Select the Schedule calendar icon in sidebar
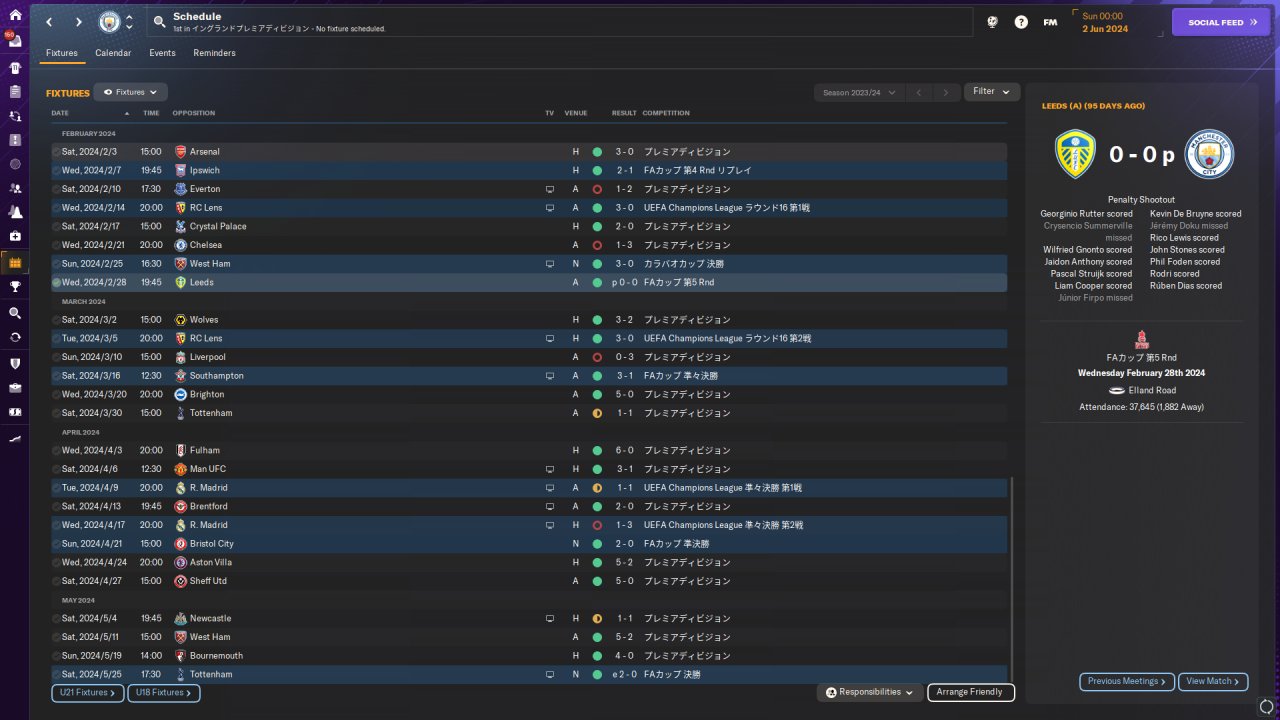 tap(15, 263)
